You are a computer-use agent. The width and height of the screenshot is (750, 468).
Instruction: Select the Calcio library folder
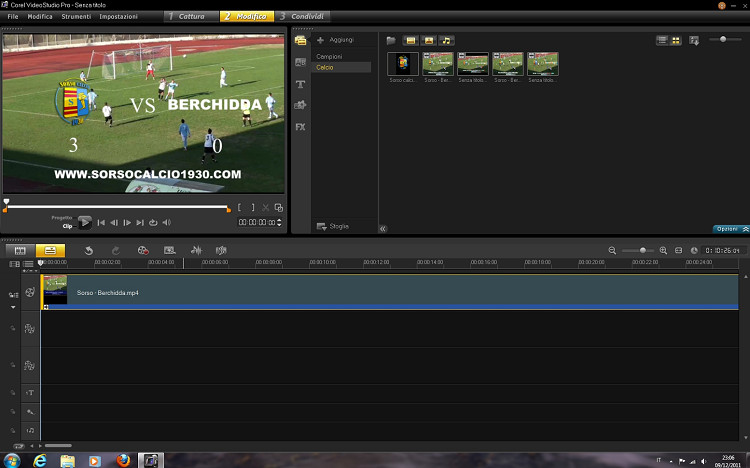tap(342, 67)
